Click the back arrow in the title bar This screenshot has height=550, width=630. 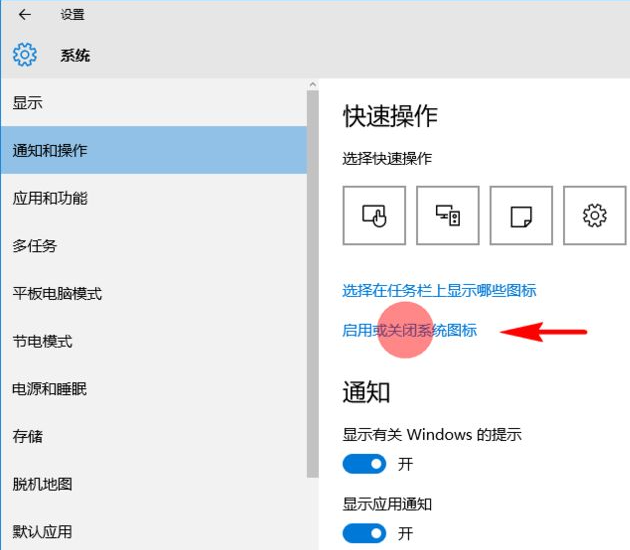coord(24,15)
